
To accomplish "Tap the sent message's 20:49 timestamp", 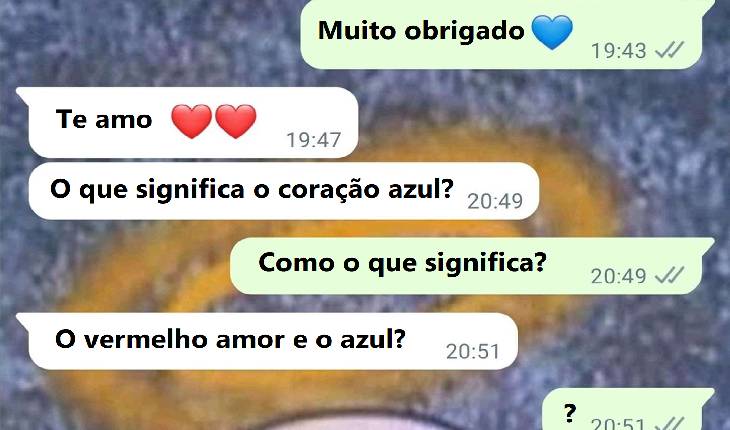I will [x=619, y=276].
